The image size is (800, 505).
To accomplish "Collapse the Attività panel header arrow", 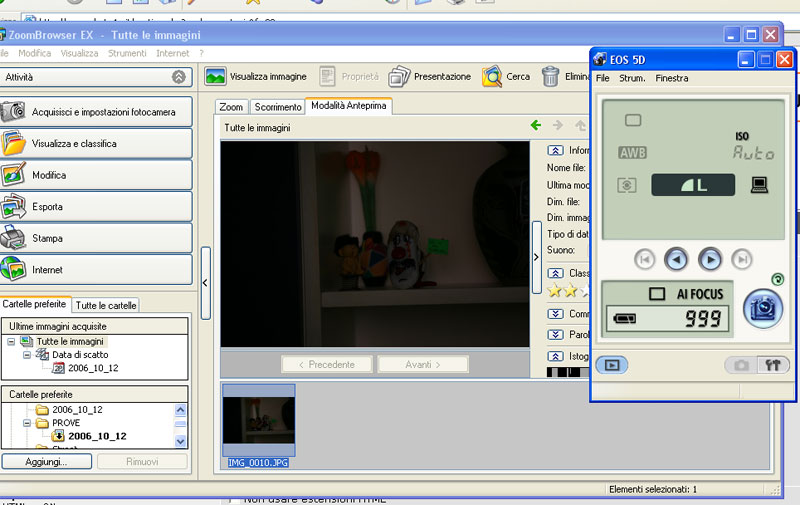I will (x=179, y=77).
